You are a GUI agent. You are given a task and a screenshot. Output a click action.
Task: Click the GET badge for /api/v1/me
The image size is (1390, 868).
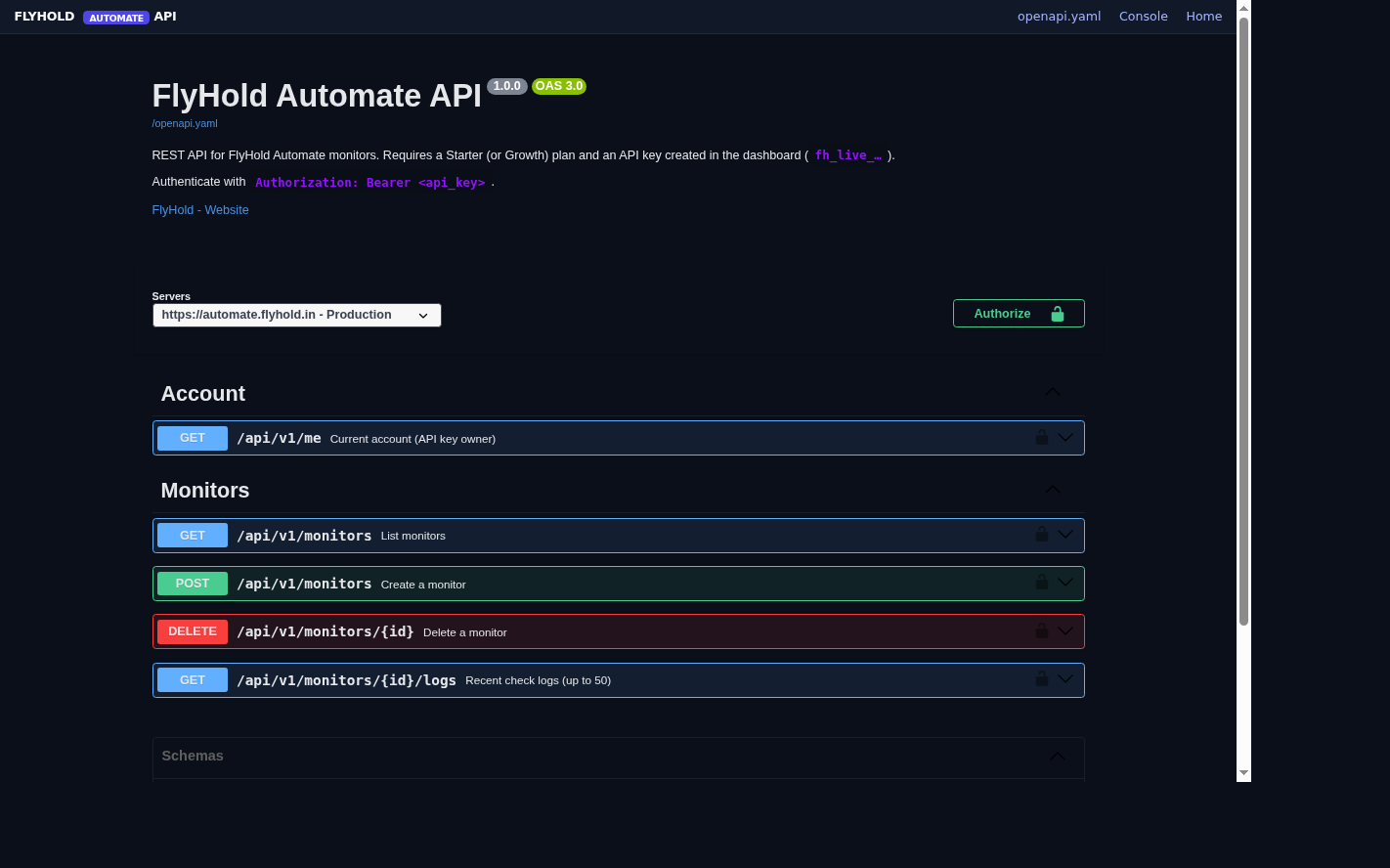pos(193,438)
